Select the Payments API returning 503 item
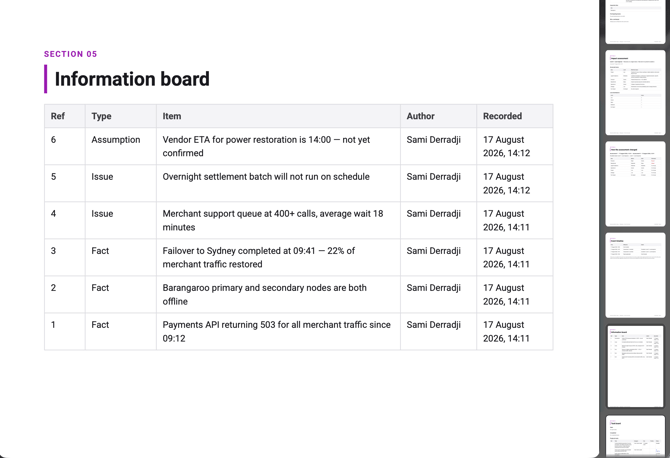The width and height of the screenshot is (670, 458). pos(276,332)
